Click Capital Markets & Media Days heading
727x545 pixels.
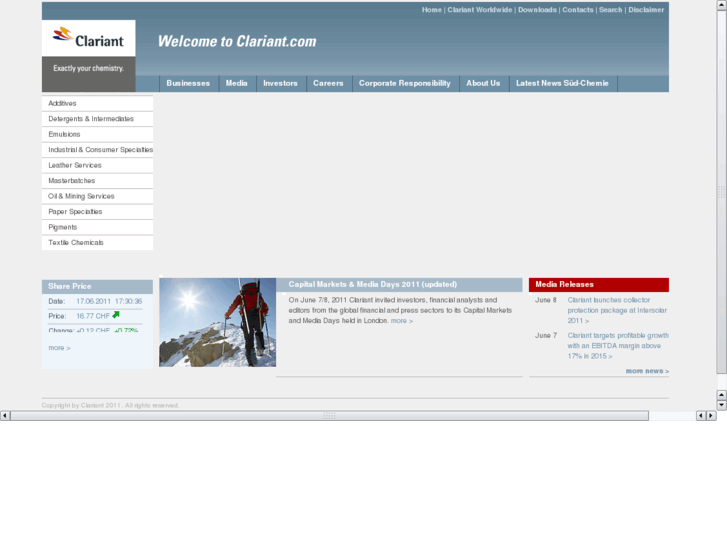[x=372, y=284]
